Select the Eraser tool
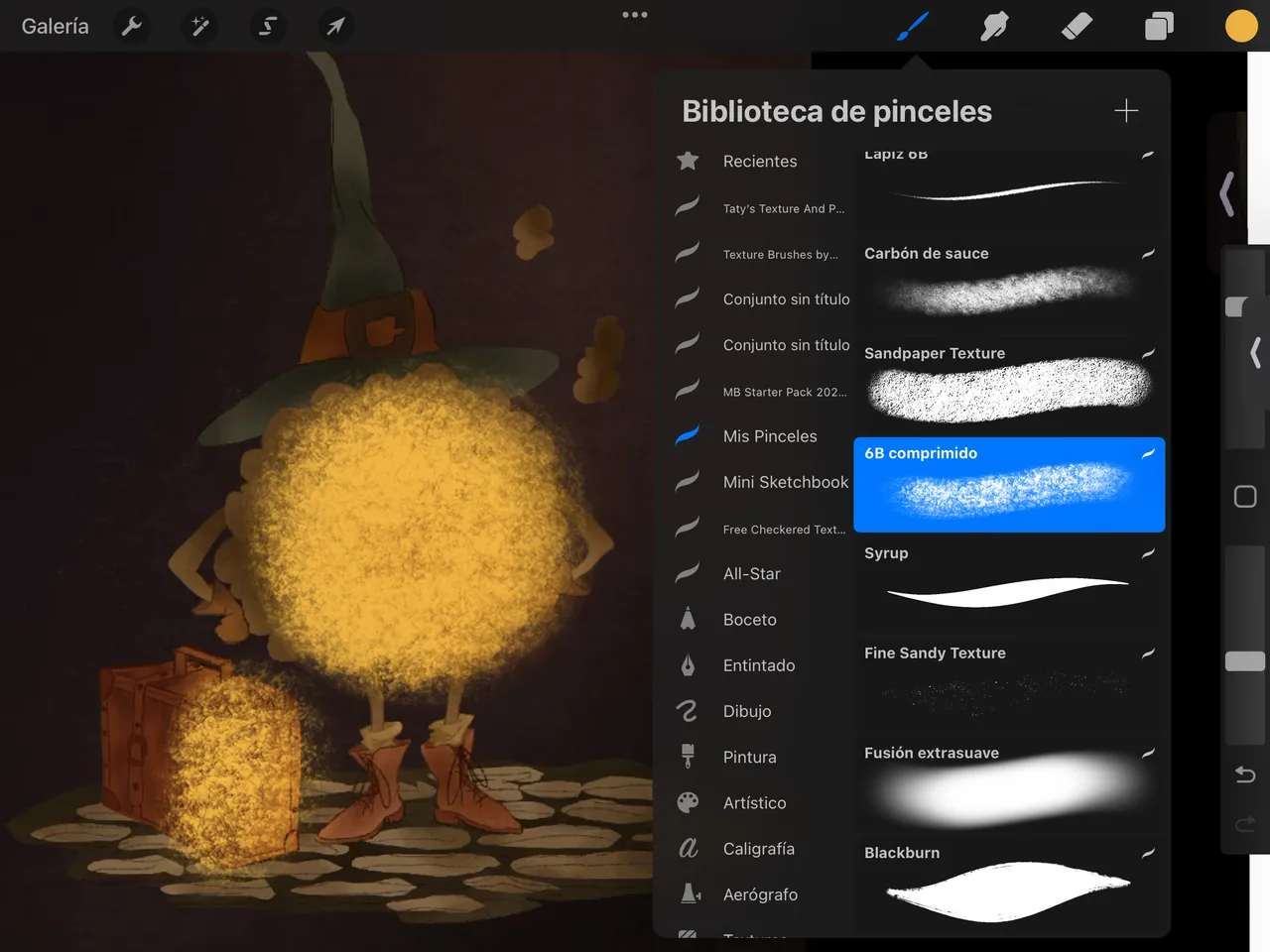1270x952 pixels. pos(1077,27)
